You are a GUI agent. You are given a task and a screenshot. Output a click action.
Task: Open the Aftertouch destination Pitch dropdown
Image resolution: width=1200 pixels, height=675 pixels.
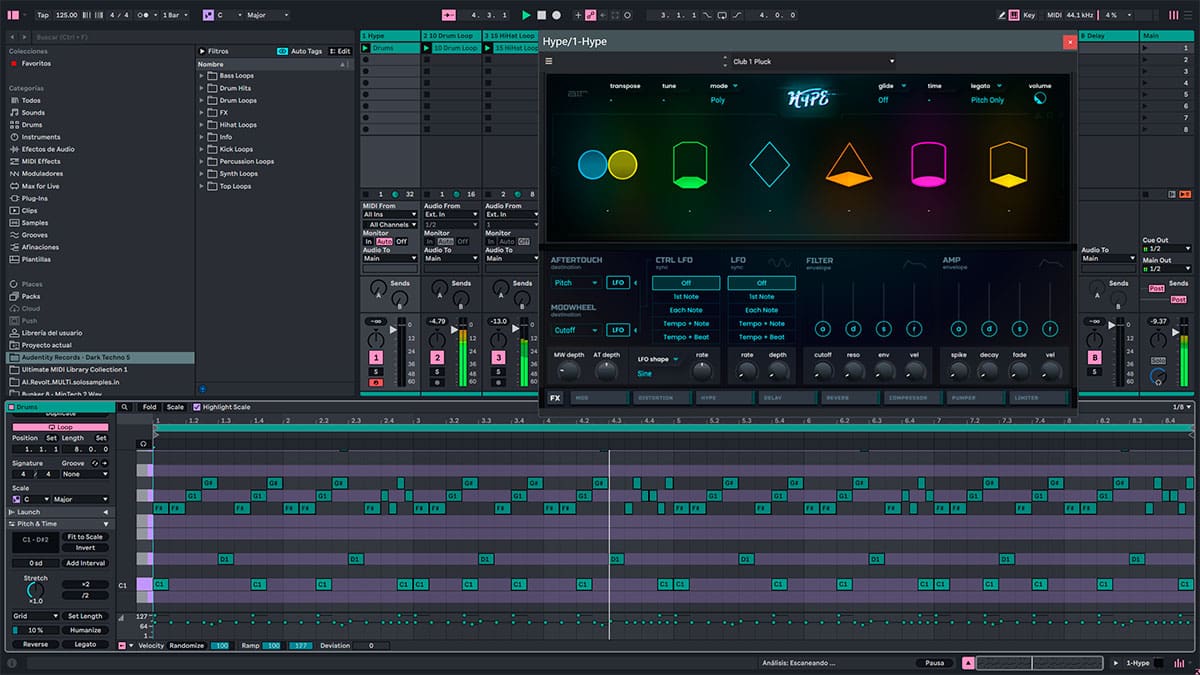click(576, 283)
